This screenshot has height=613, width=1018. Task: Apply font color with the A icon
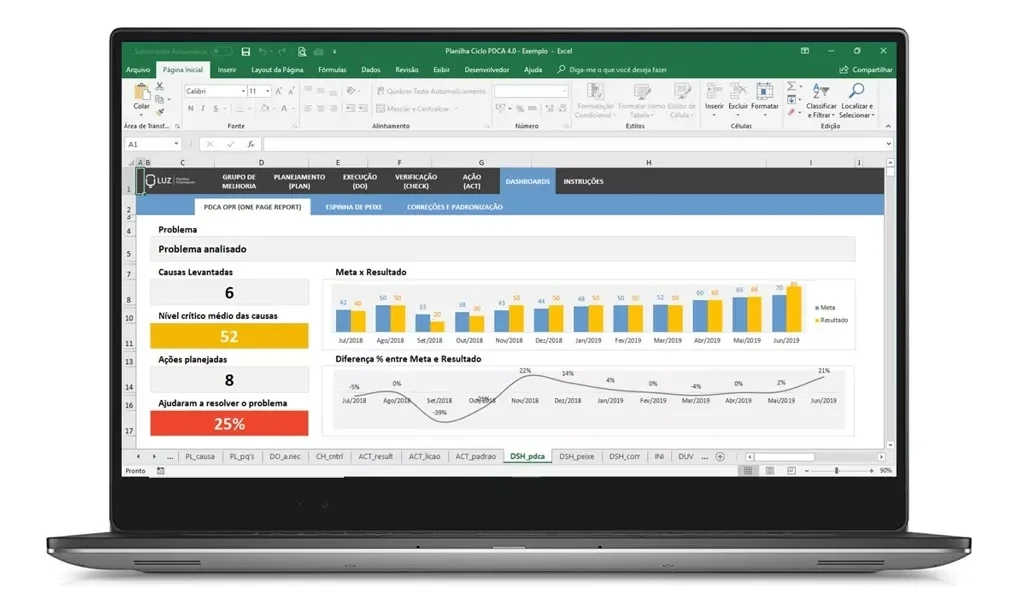tap(284, 108)
